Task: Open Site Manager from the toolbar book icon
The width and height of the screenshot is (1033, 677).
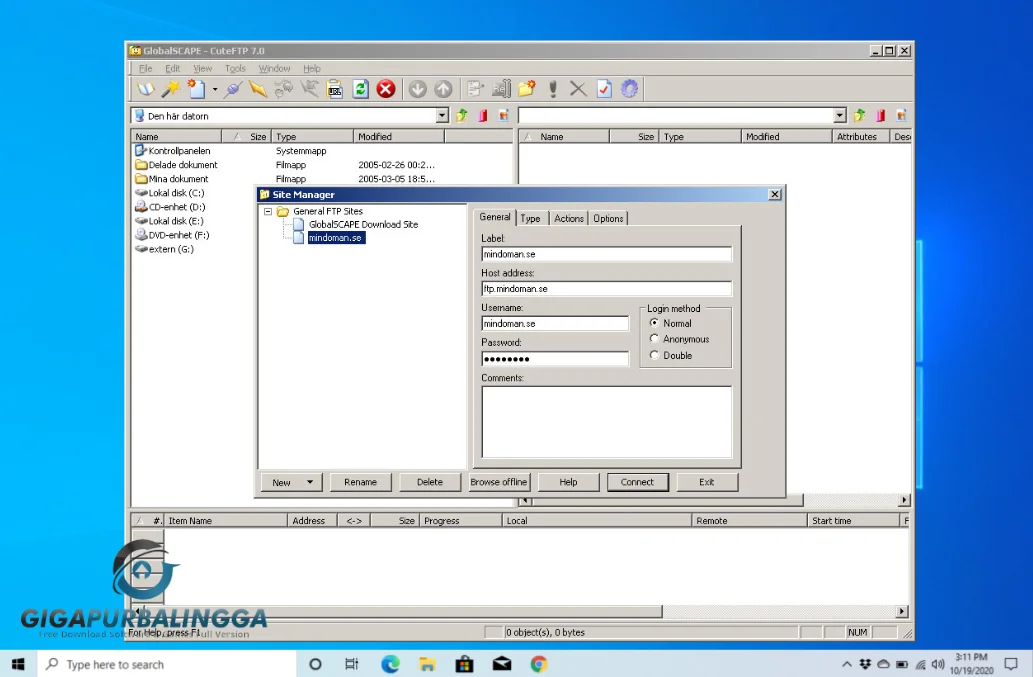Action: pos(146,89)
